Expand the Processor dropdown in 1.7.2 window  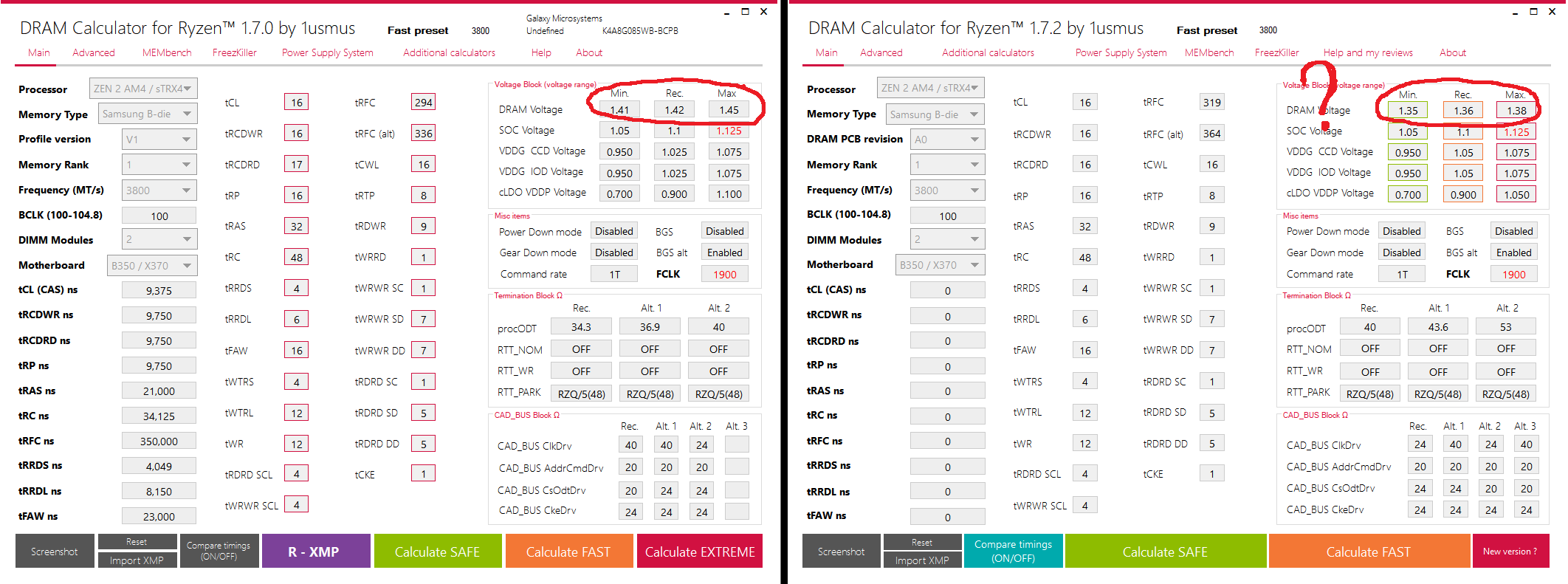tap(931, 88)
